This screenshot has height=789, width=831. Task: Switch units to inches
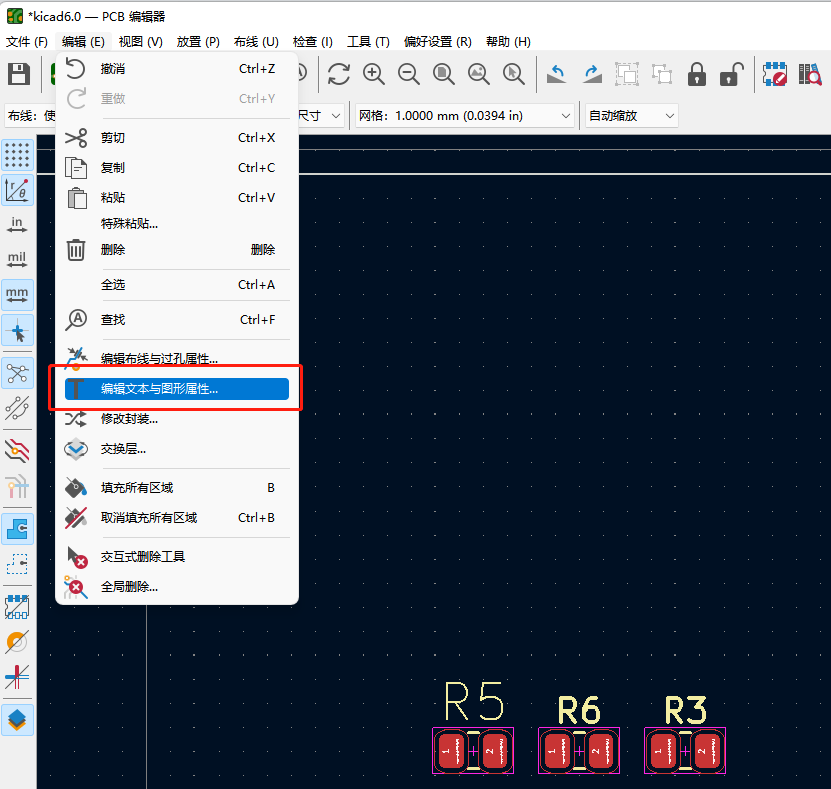tap(17, 225)
